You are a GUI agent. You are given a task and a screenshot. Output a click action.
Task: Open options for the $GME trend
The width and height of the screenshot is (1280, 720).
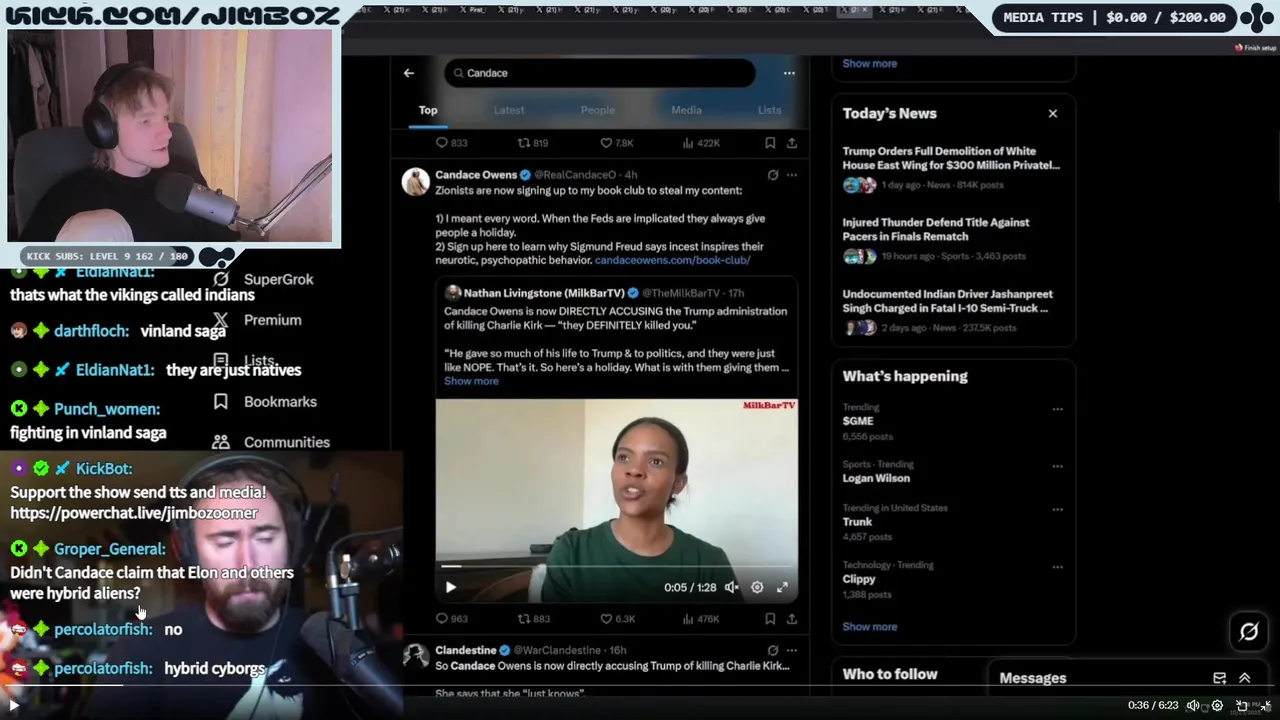coord(1057,409)
